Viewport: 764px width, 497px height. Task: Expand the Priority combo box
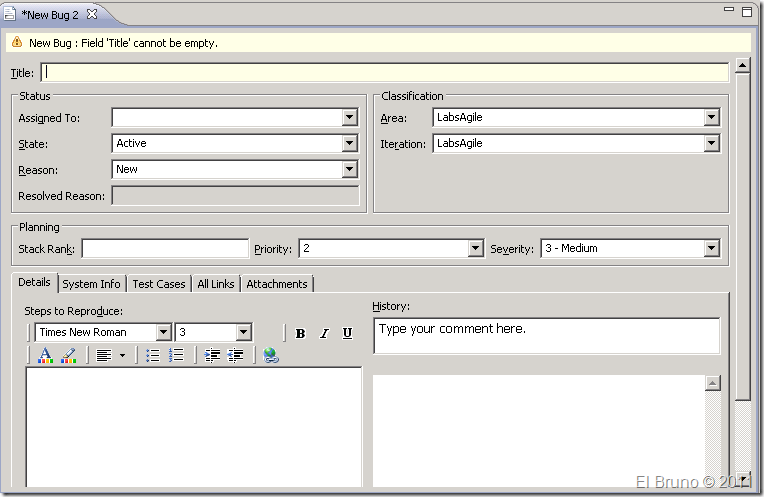click(x=475, y=248)
